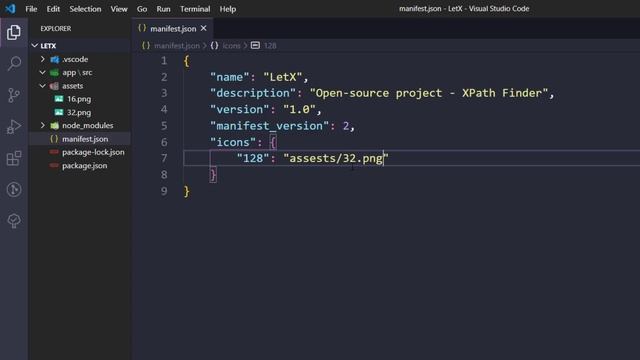
Task: Place cursor in "name": "LetX" line
Action: pos(259,77)
